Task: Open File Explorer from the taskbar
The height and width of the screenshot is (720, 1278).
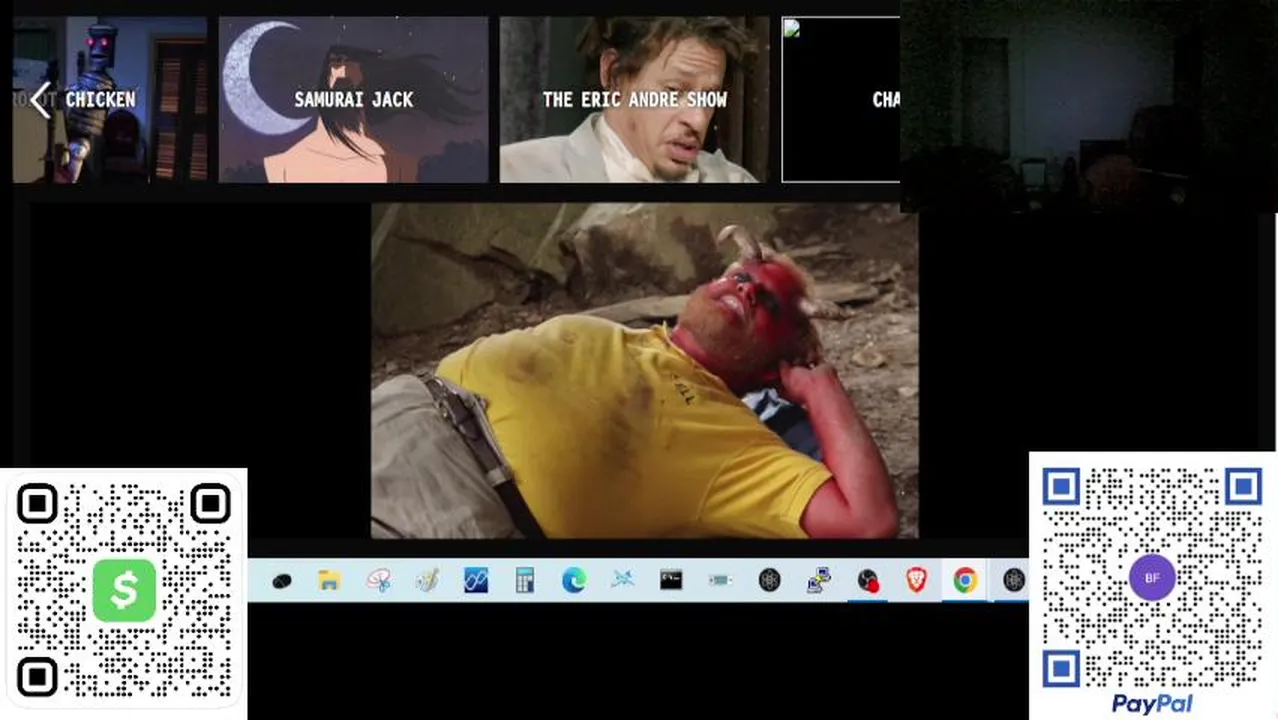Action: pos(329,580)
